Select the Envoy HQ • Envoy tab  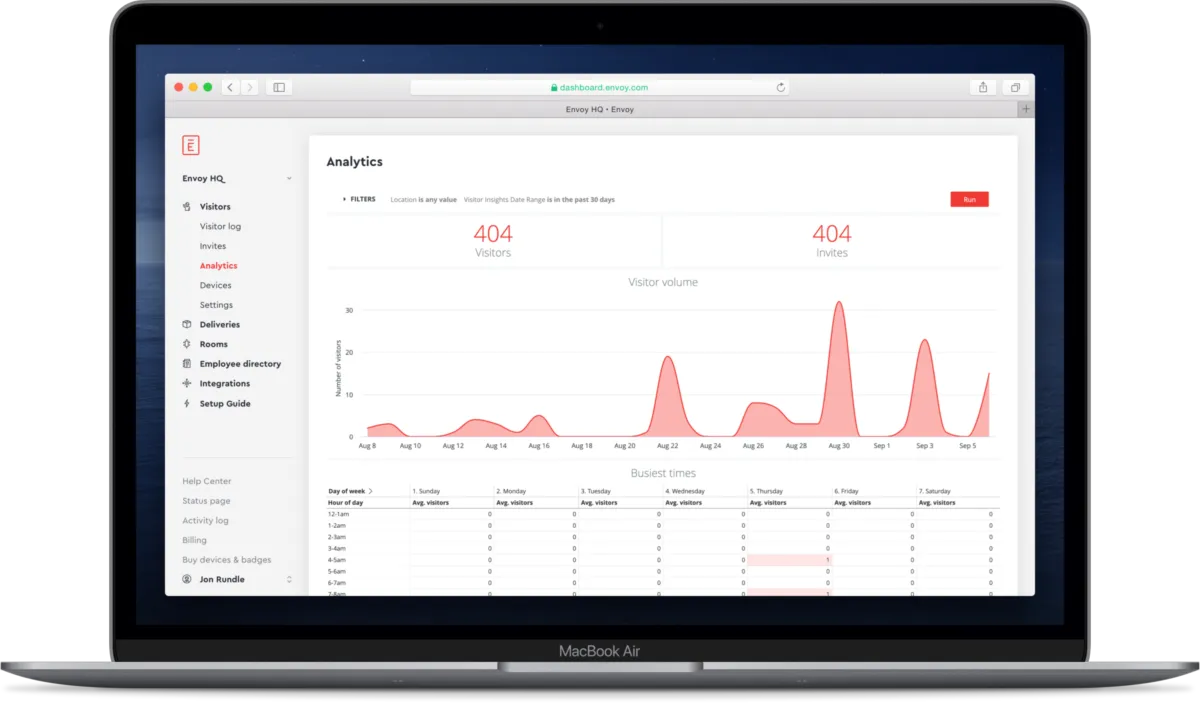(x=600, y=109)
